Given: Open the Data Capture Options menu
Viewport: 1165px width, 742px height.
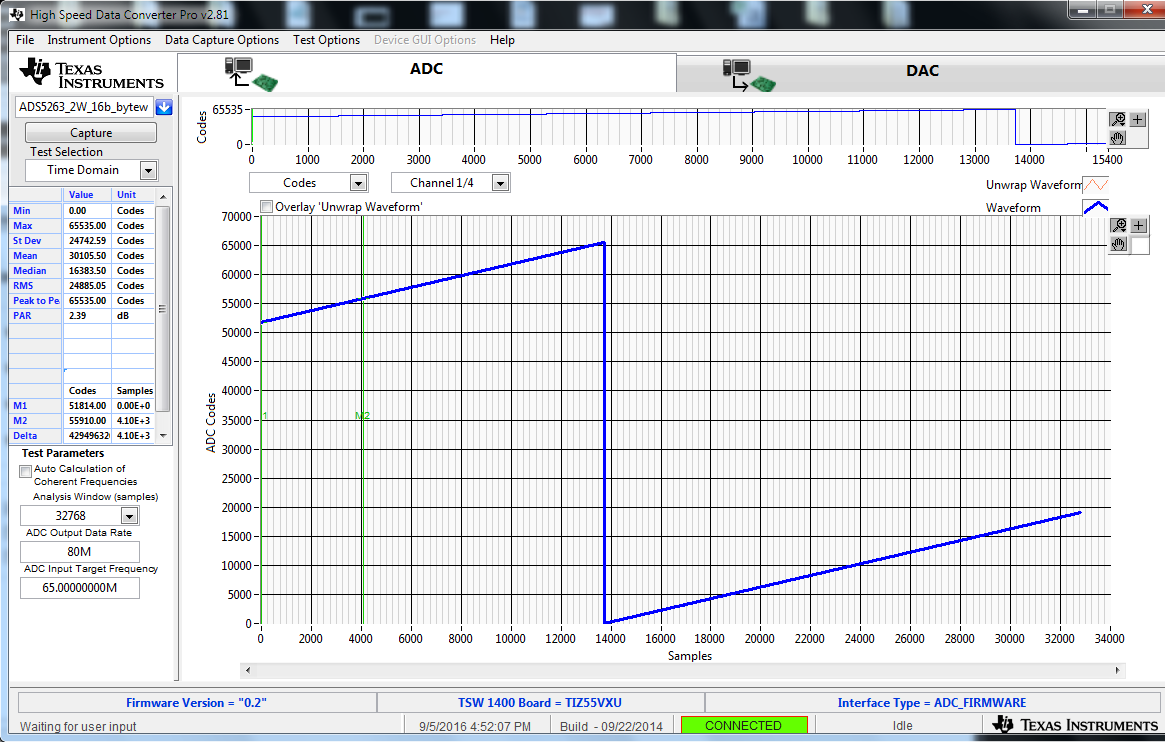Looking at the screenshot, I should click(222, 40).
